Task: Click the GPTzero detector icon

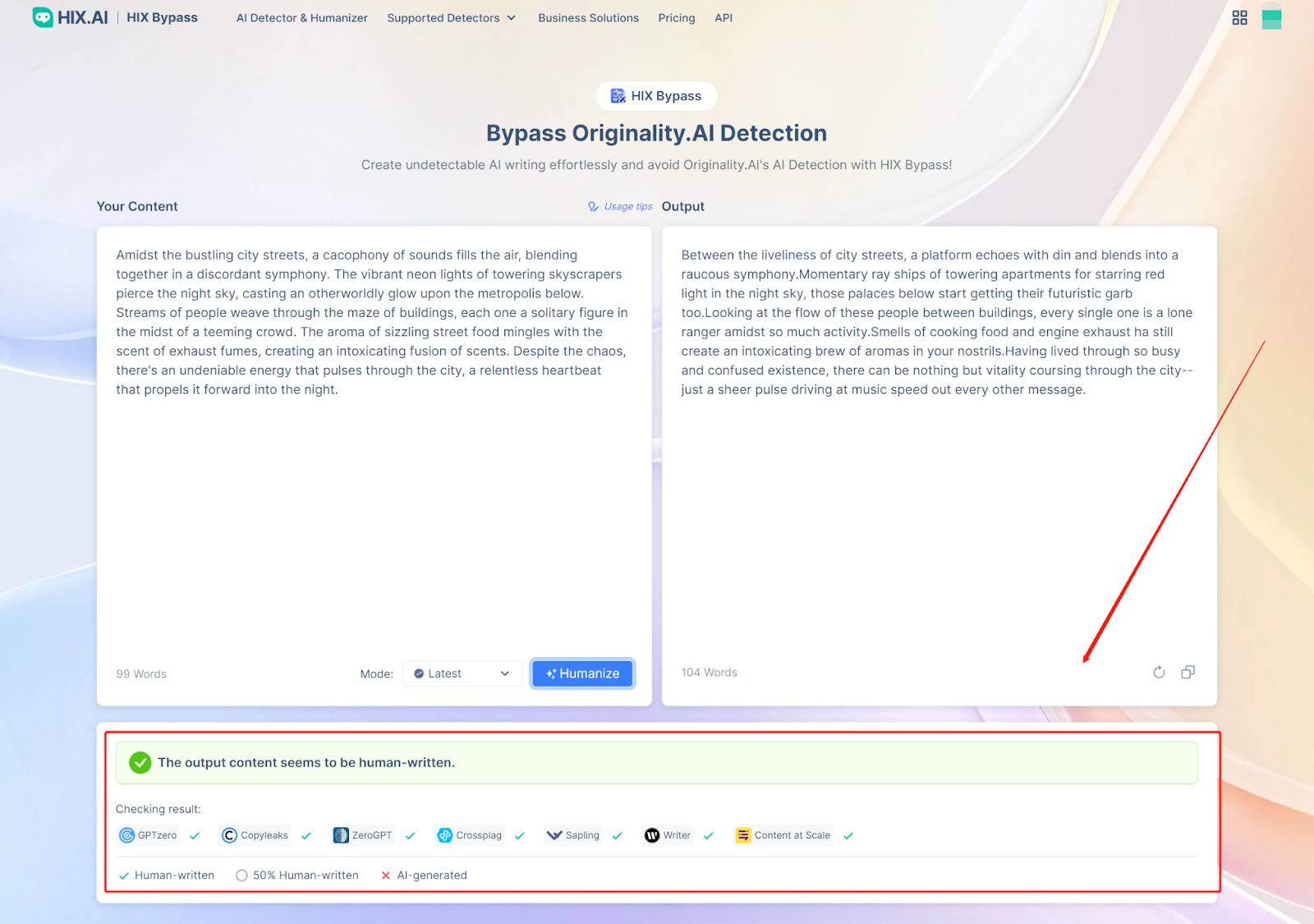Action: (126, 835)
